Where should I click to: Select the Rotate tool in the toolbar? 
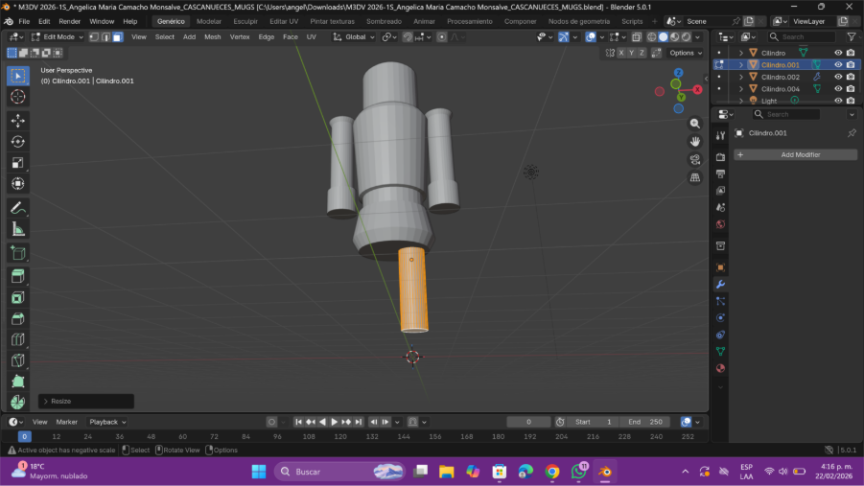point(18,141)
